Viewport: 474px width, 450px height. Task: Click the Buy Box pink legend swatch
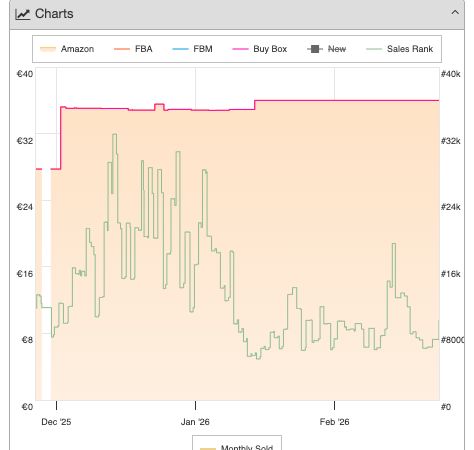pyautogui.click(x=240, y=49)
